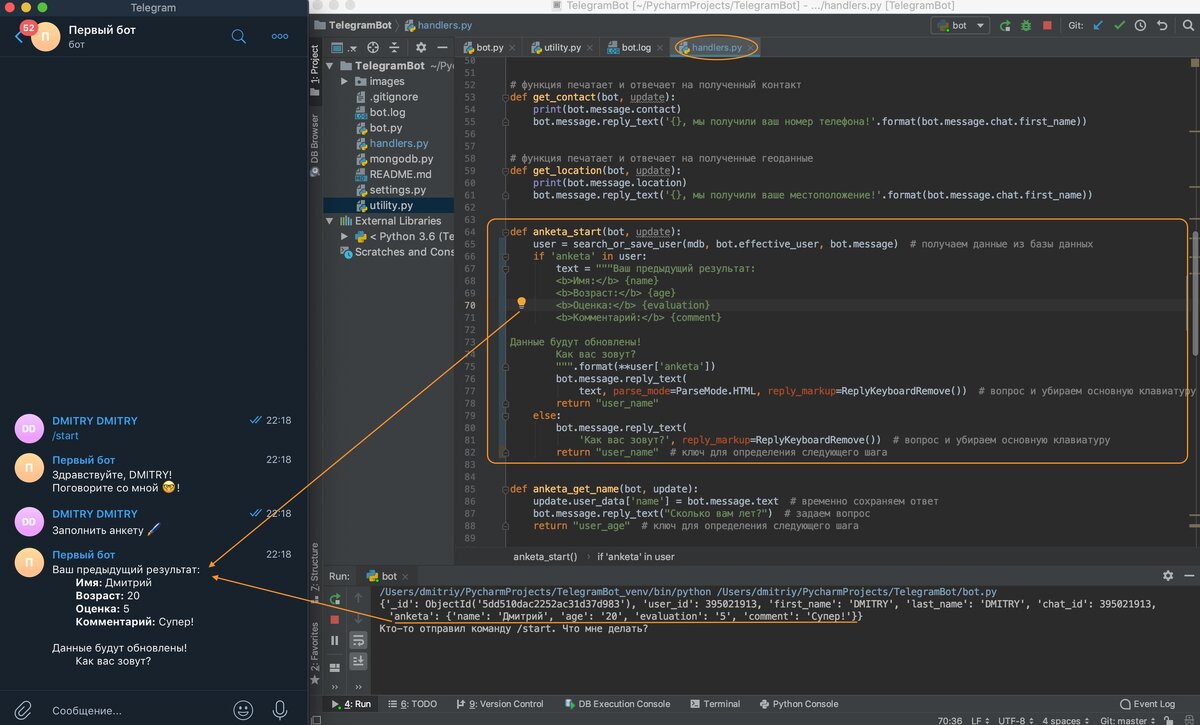
Task: Open the Terminal tool window
Action: pos(714,704)
